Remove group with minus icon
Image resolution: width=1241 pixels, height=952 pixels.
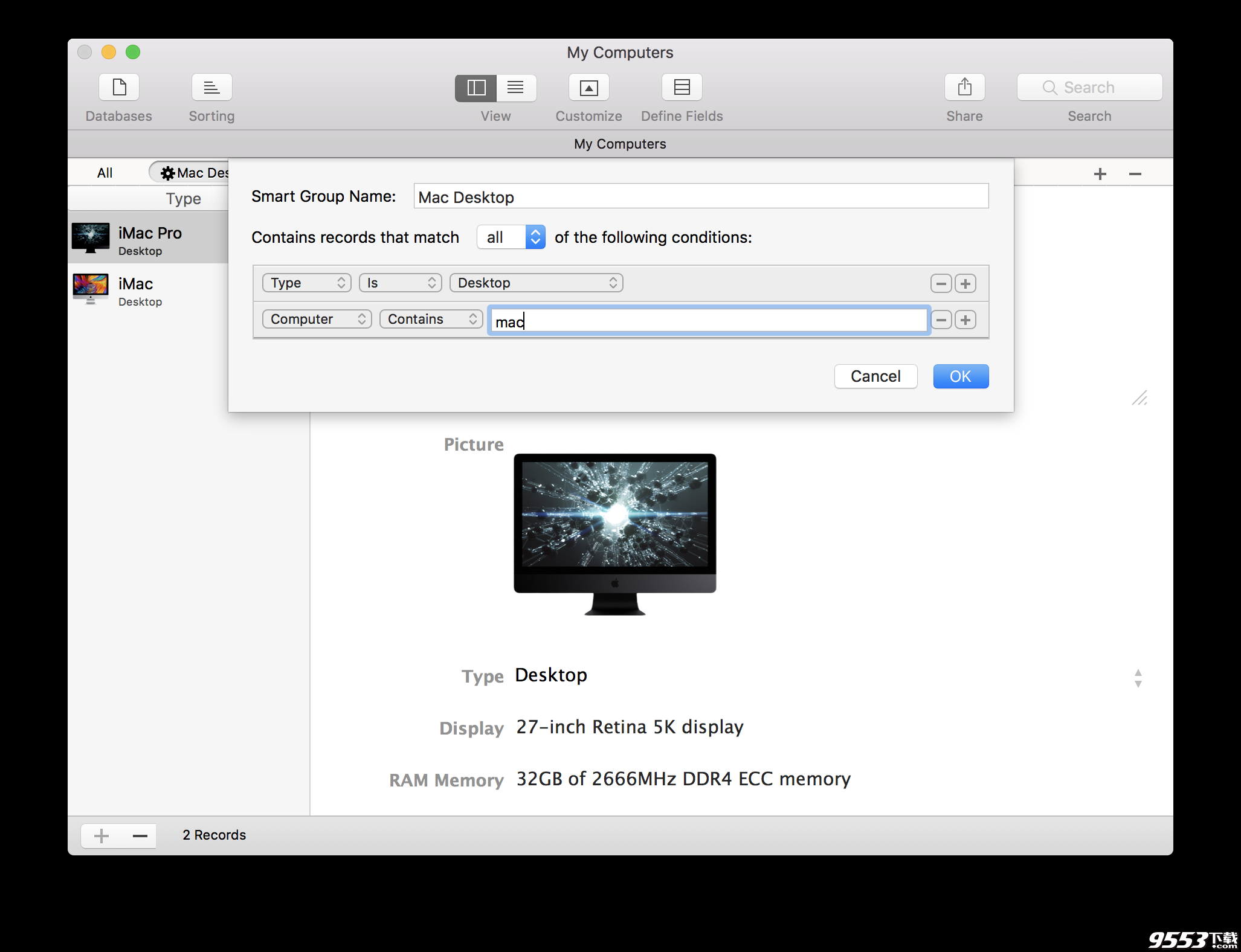pos(1135,175)
